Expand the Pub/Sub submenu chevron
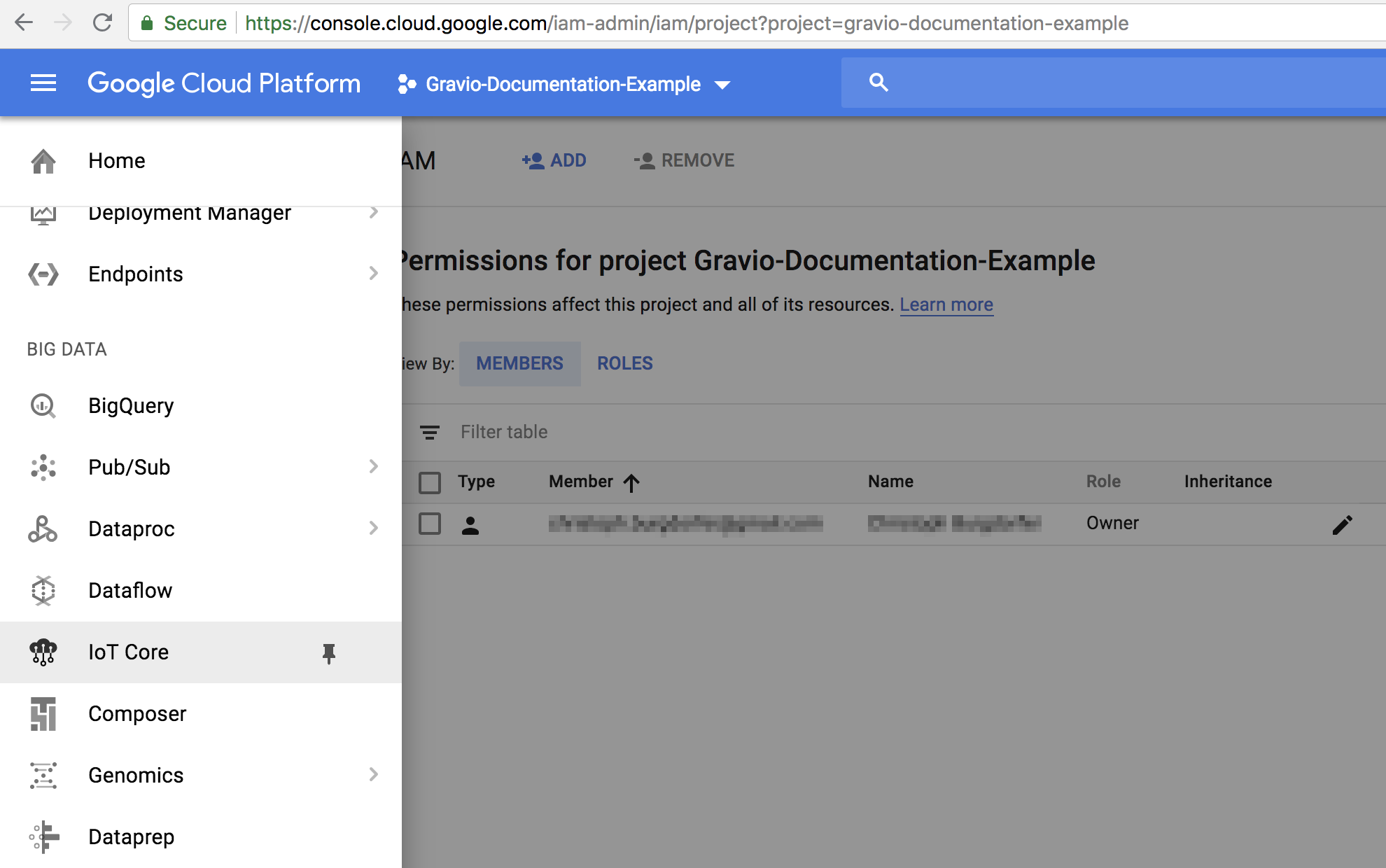Viewport: 1386px width, 868px height. tap(374, 466)
